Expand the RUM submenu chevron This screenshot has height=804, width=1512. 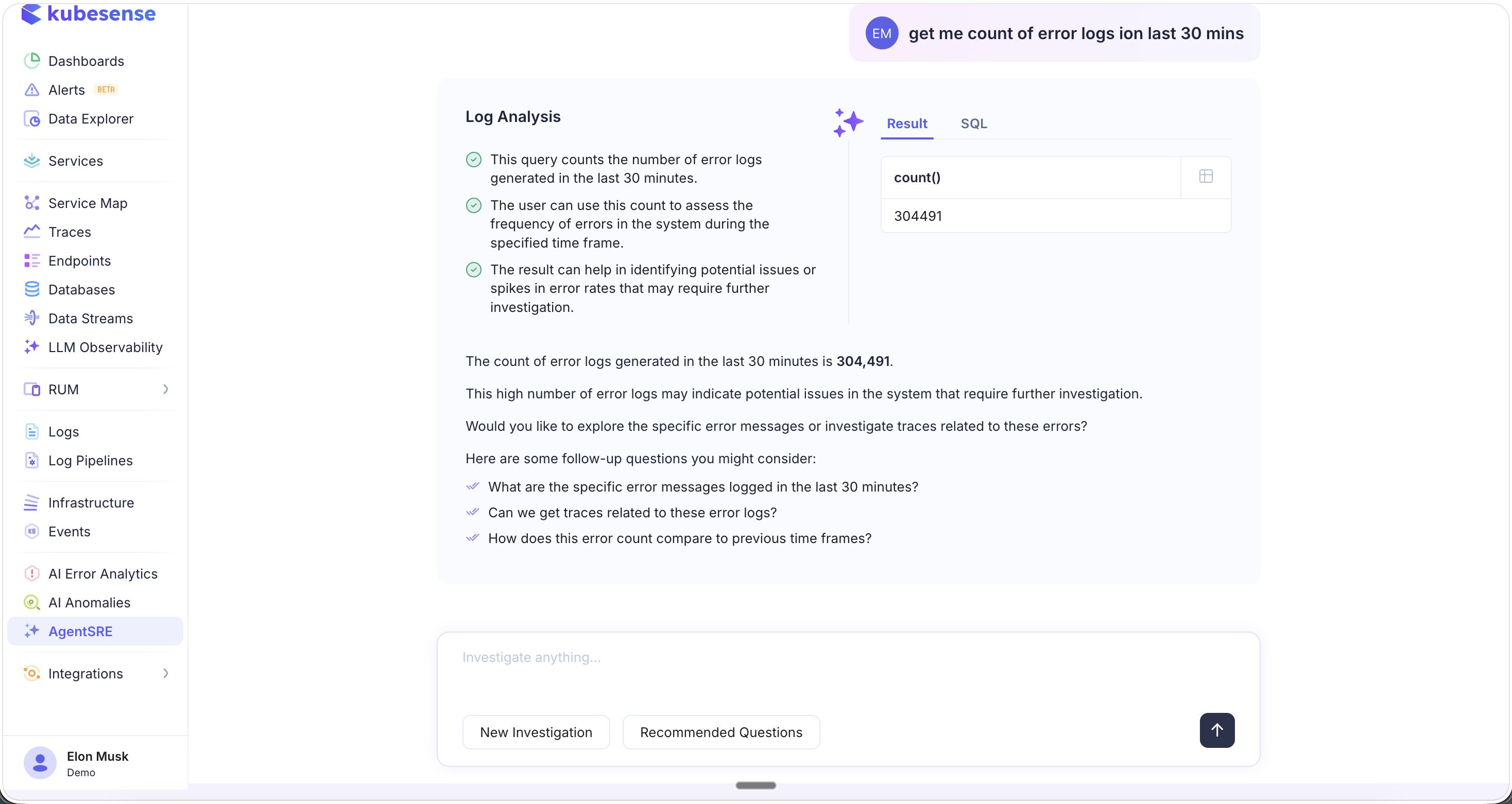(x=165, y=389)
